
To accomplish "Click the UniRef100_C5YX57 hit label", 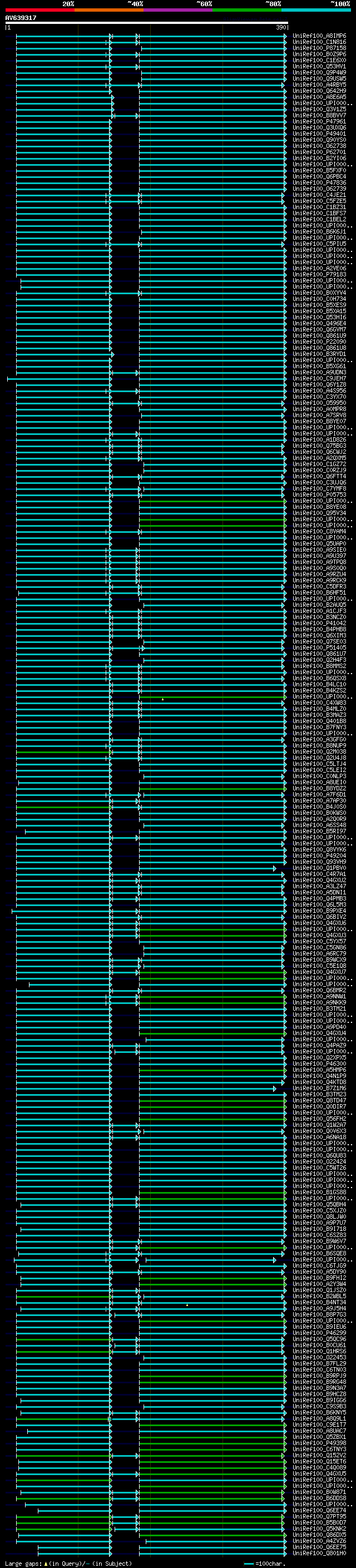I will coord(319,941).
